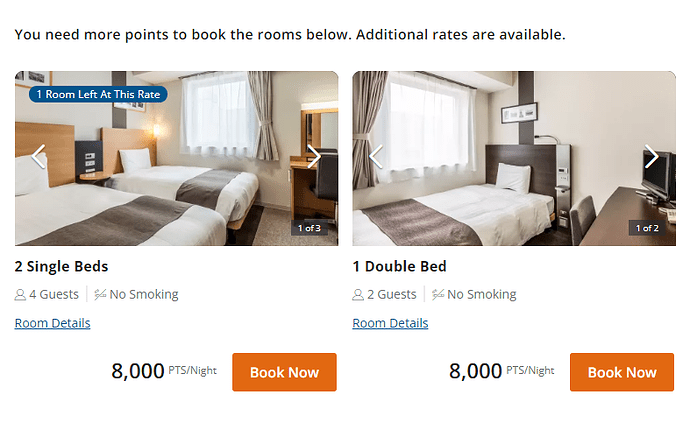Click the 1 of 3 photo counter

pos(309,228)
